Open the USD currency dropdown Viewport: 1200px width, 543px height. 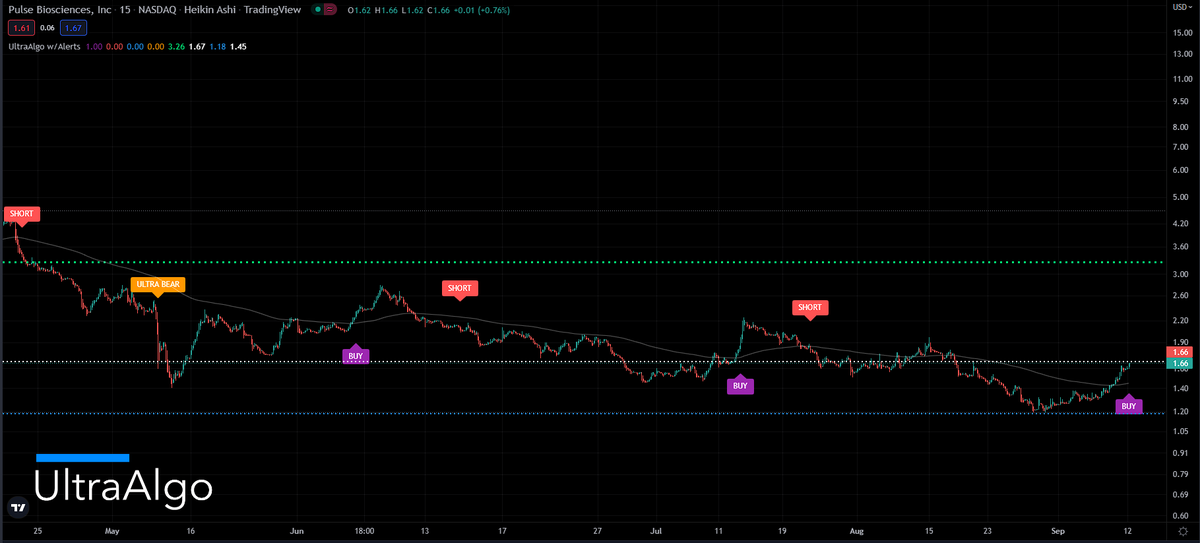coord(1180,9)
